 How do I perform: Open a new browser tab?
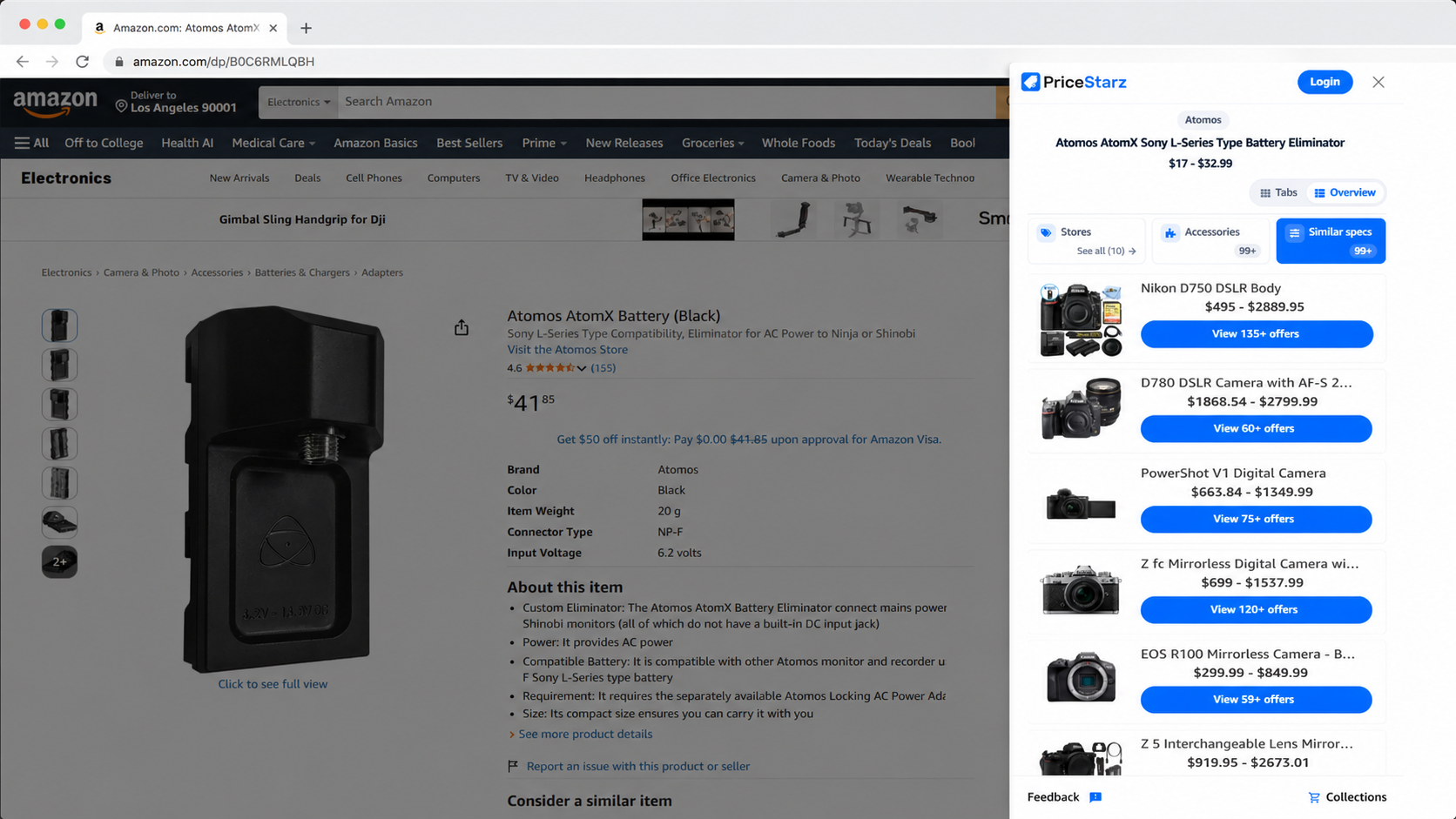click(306, 28)
